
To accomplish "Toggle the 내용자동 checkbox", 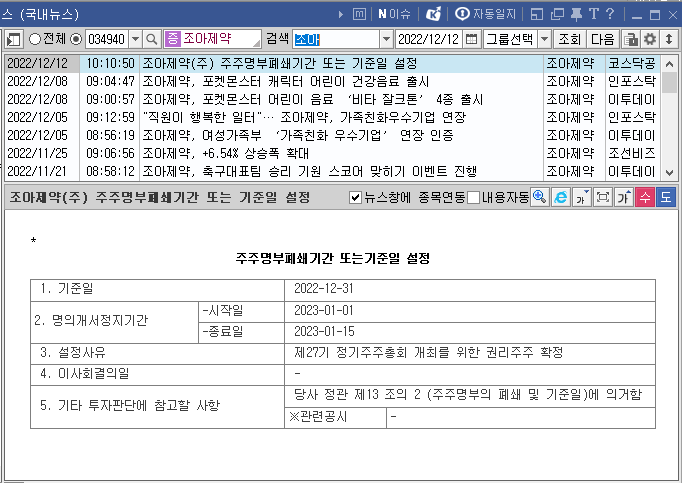I will pyautogui.click(x=474, y=198).
